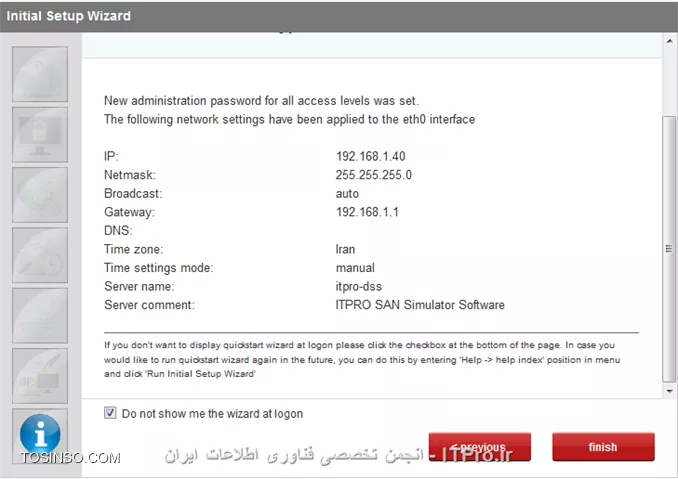Click the red finish button
Image resolution: width=678 pixels, height=479 pixels.
pyautogui.click(x=603, y=447)
